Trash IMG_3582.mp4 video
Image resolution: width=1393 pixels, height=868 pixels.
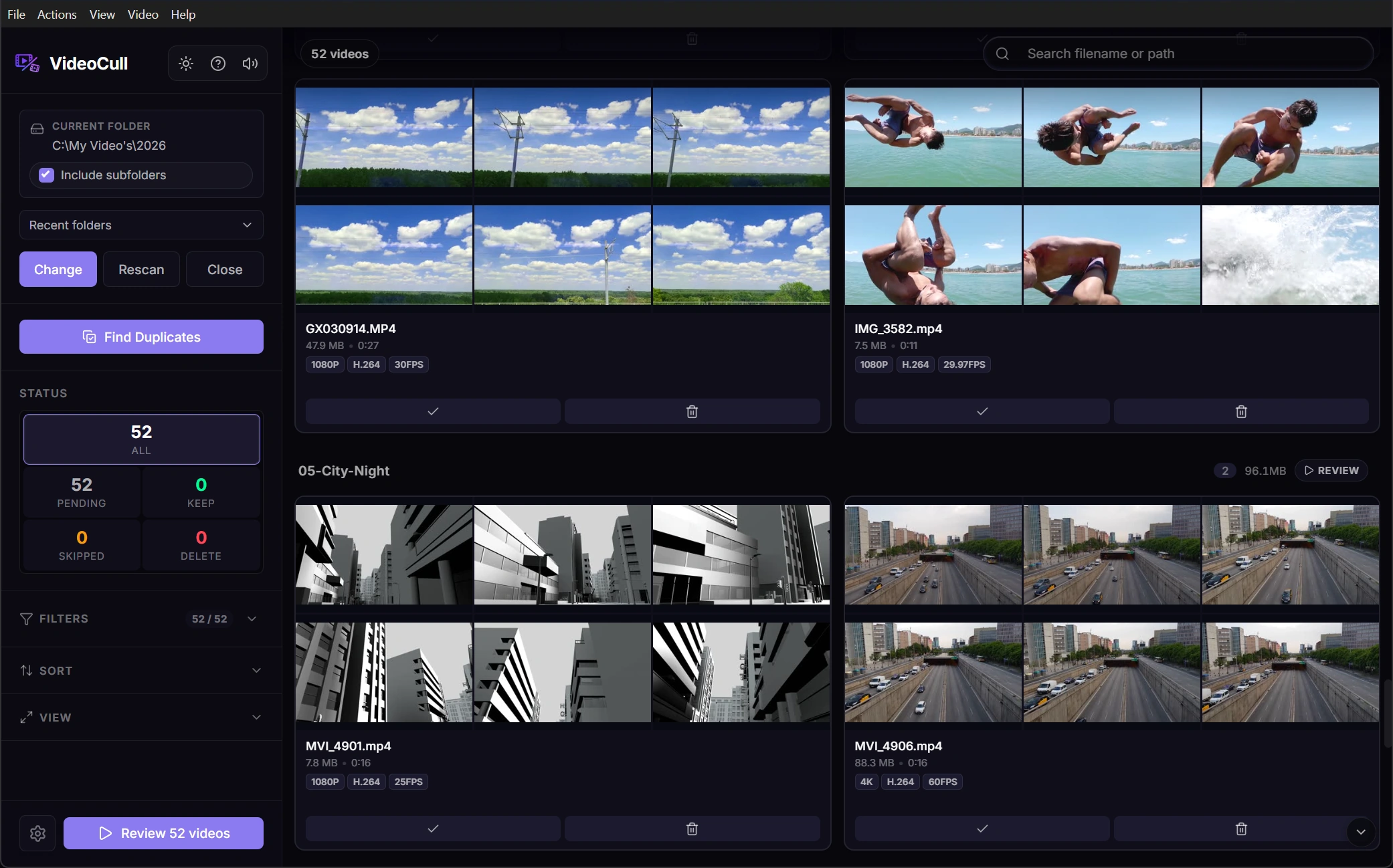(1241, 411)
